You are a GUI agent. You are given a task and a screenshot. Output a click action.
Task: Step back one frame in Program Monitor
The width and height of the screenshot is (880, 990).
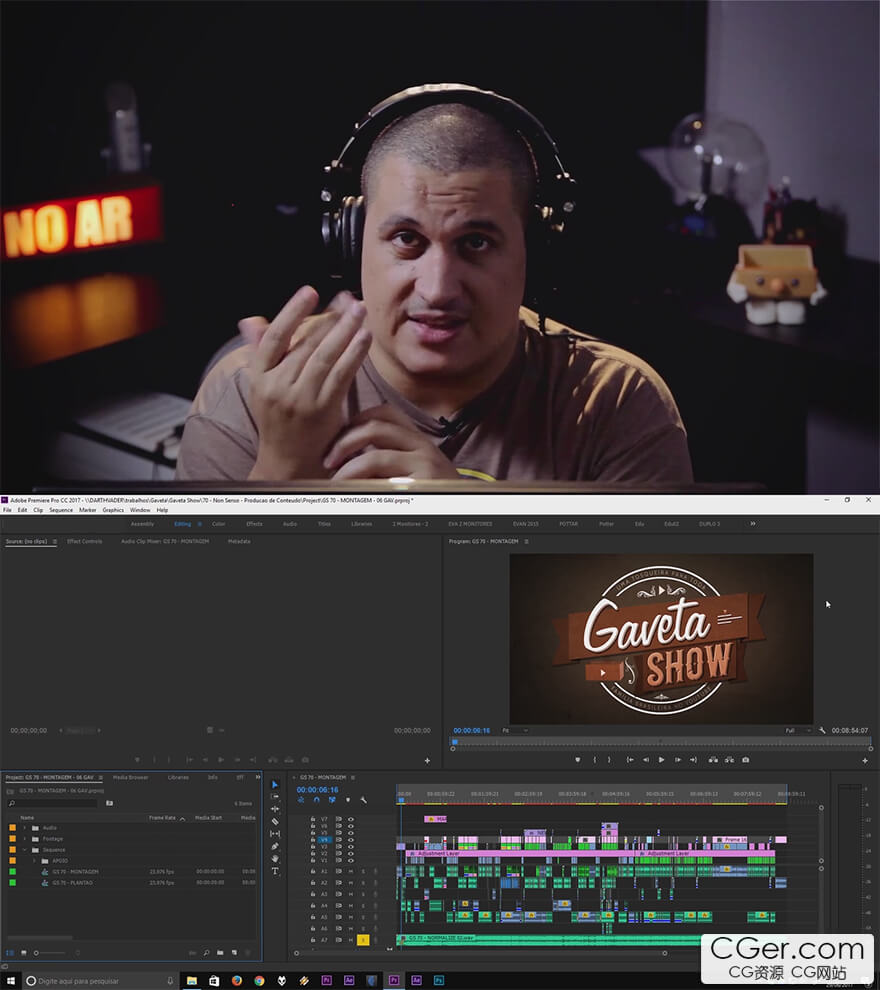(645, 760)
